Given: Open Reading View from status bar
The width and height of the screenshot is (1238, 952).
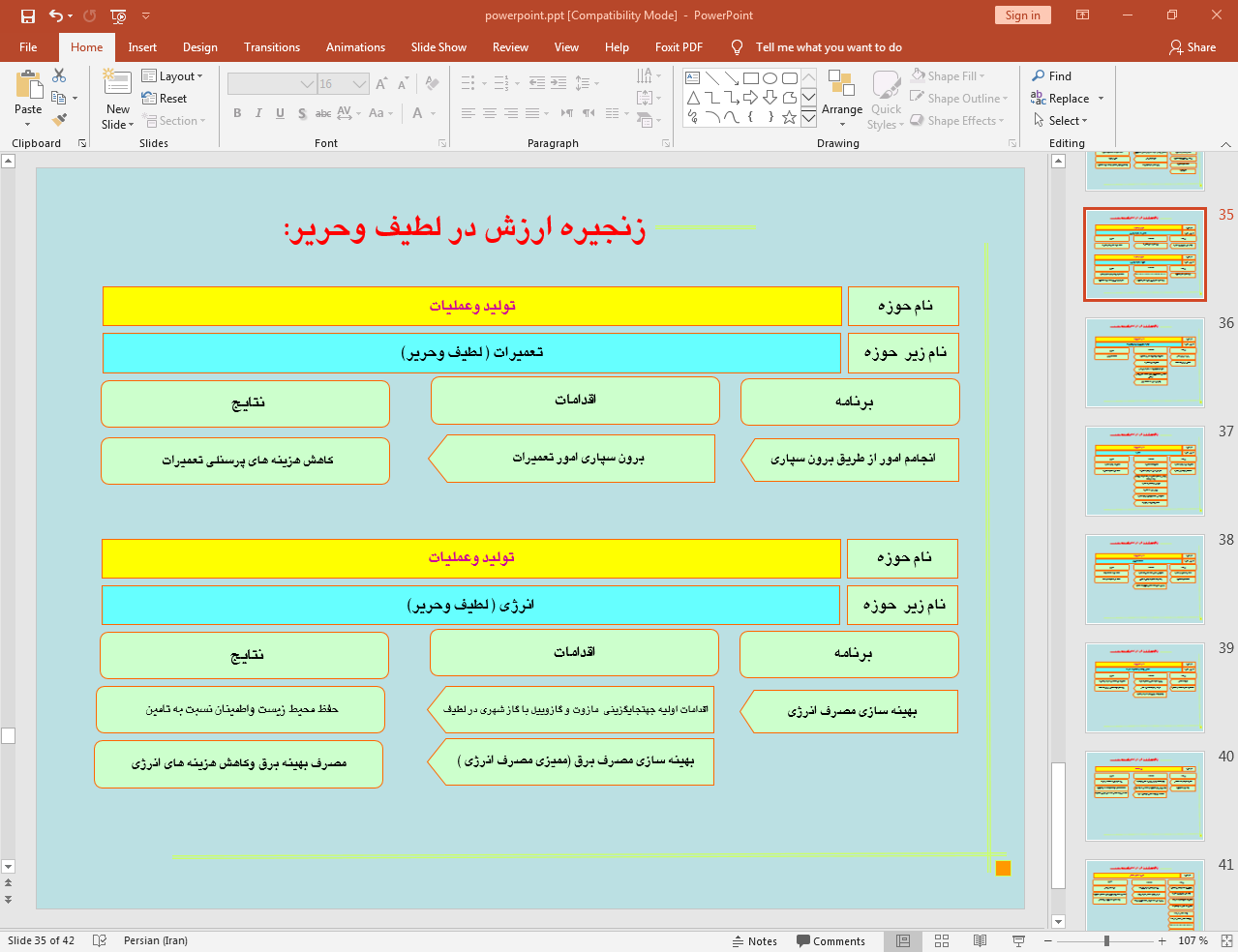Looking at the screenshot, I should (980, 940).
